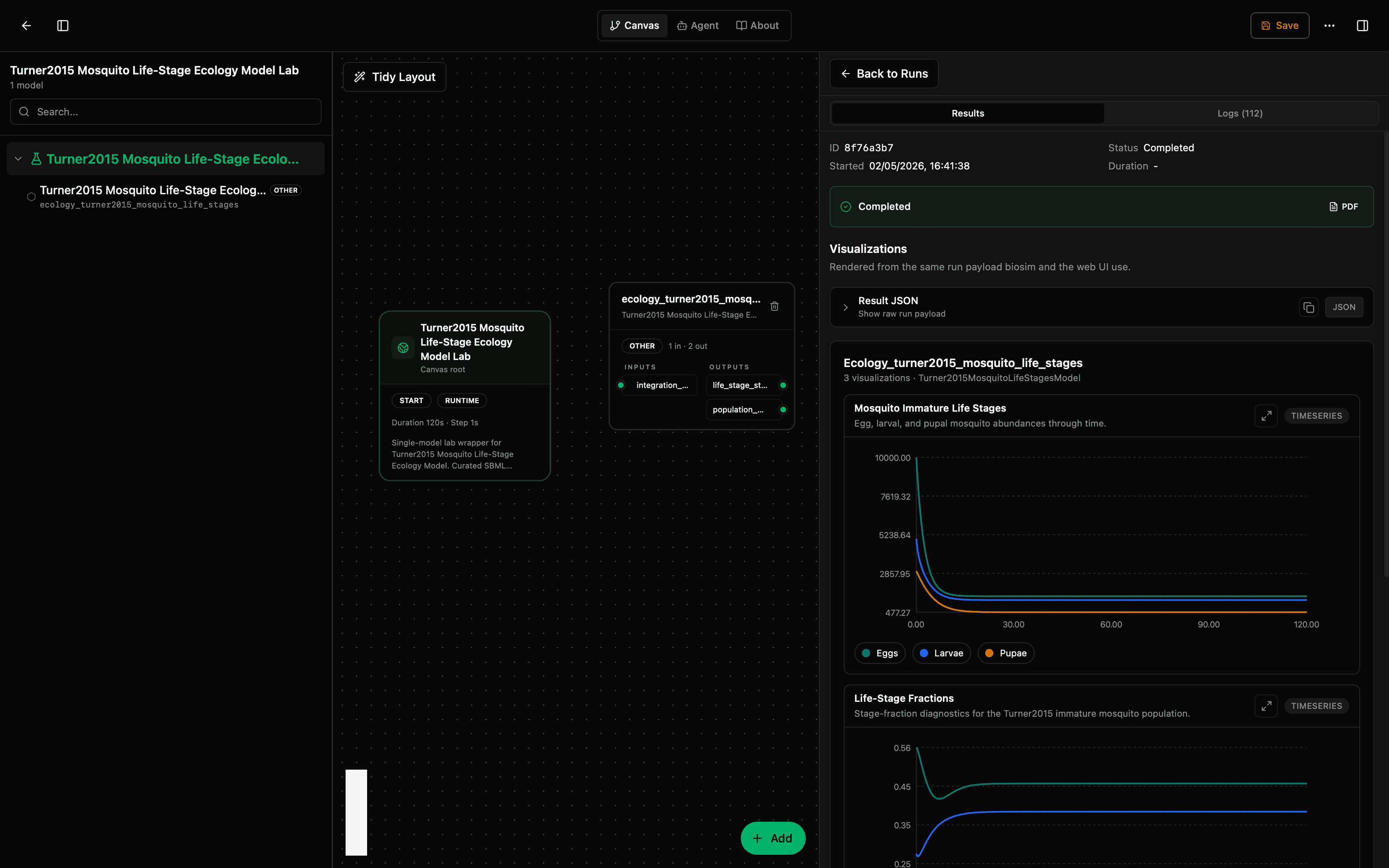Click the RUNTIME badge on root node
The height and width of the screenshot is (868, 1389).
[461, 401]
